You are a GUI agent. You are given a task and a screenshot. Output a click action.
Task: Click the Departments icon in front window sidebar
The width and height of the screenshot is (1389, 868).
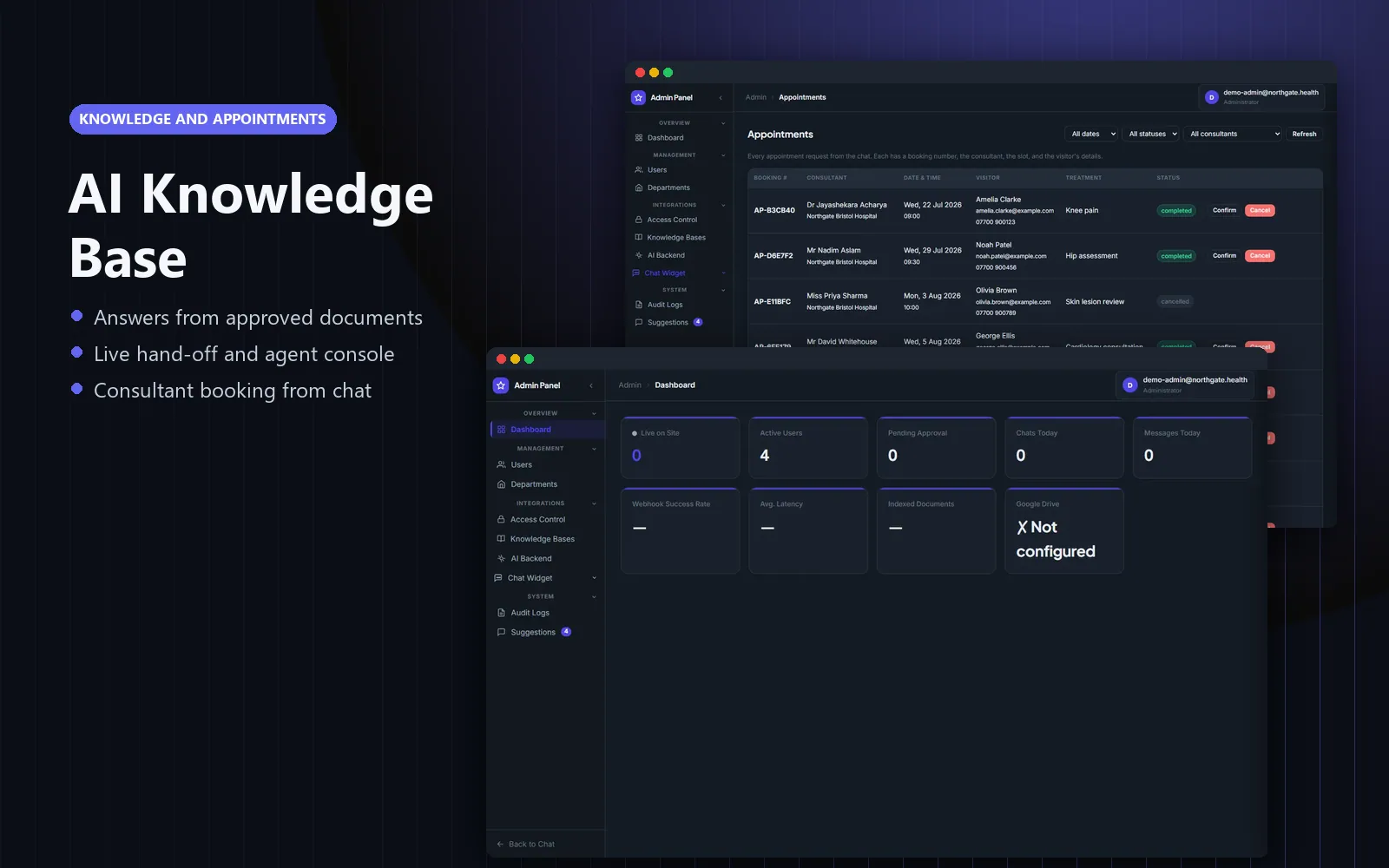[x=501, y=484]
